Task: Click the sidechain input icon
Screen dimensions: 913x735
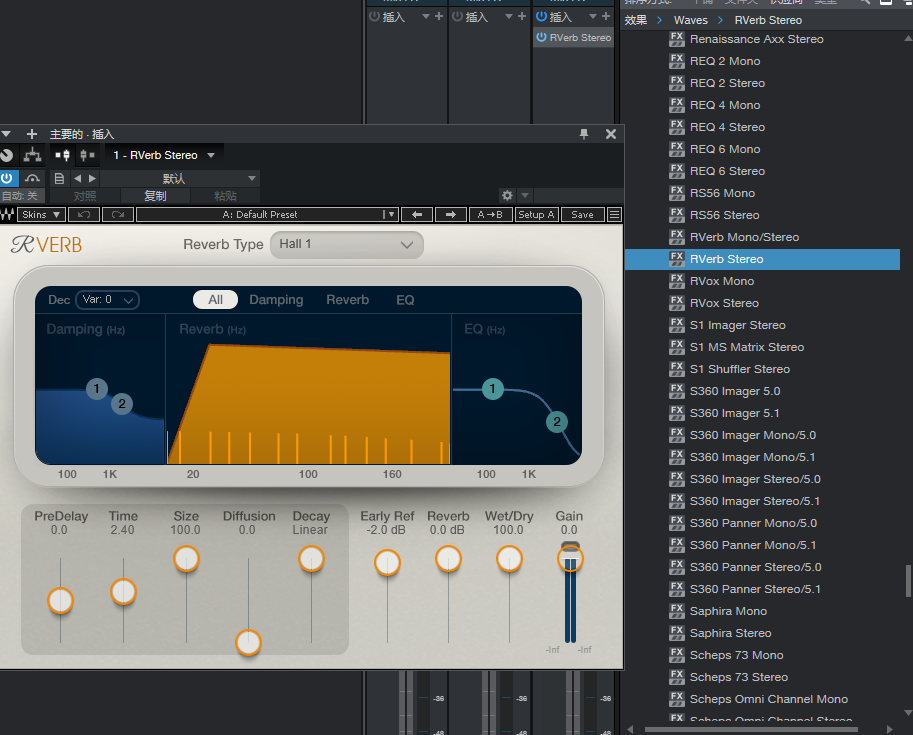Action: (62, 155)
